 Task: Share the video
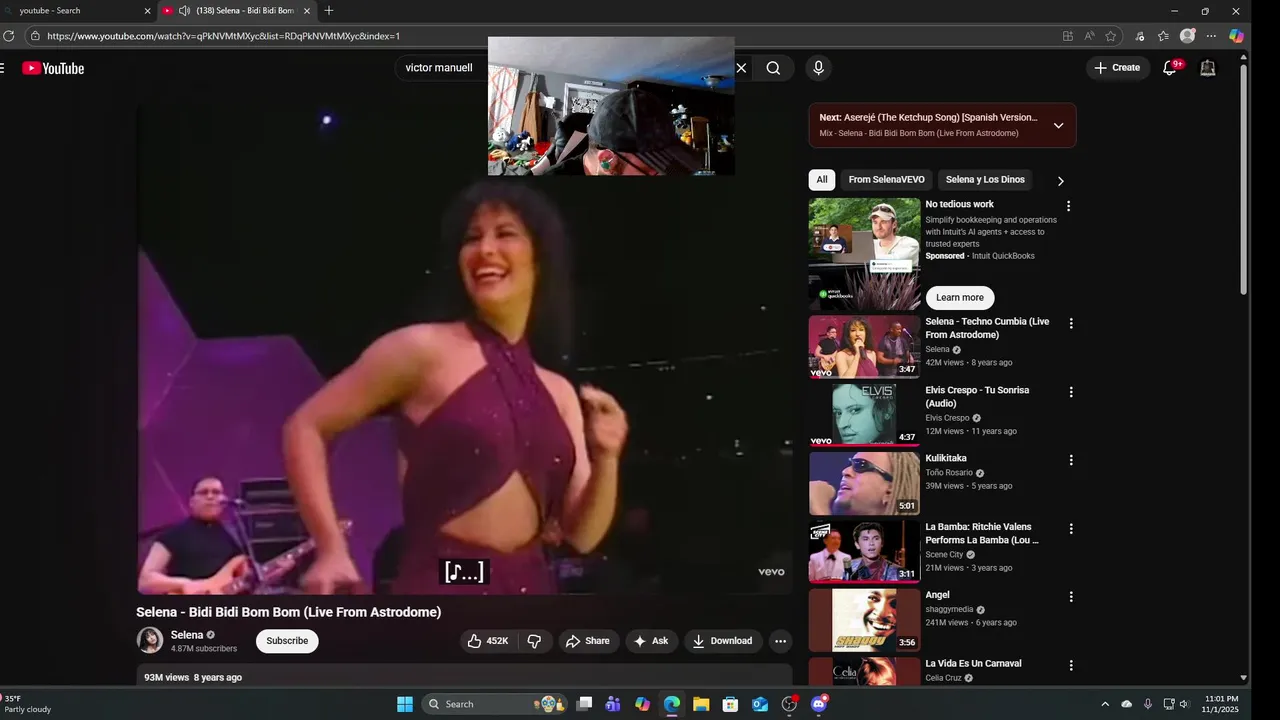[x=588, y=641]
